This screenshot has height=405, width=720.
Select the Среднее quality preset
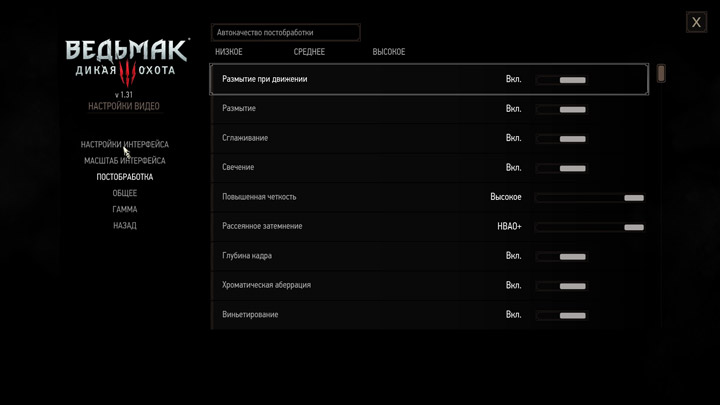point(309,52)
